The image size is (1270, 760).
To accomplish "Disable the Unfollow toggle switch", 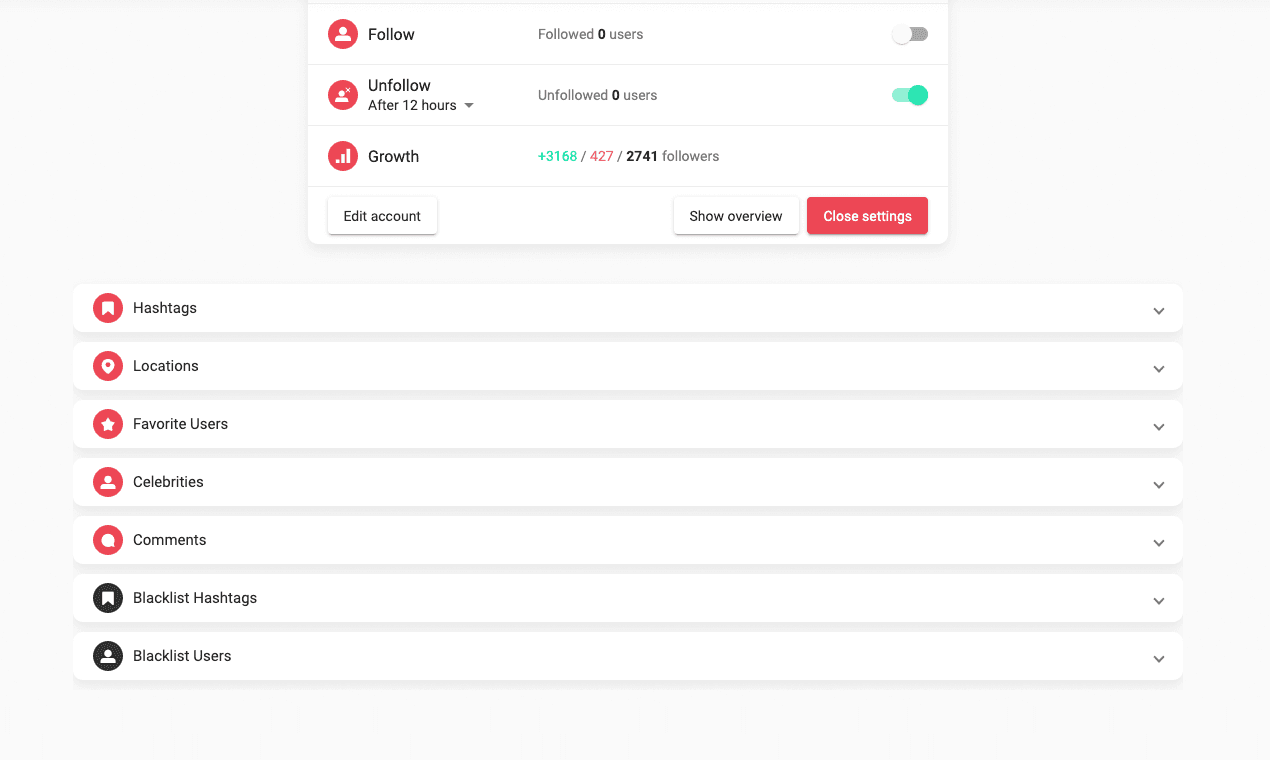I will 910,95.
